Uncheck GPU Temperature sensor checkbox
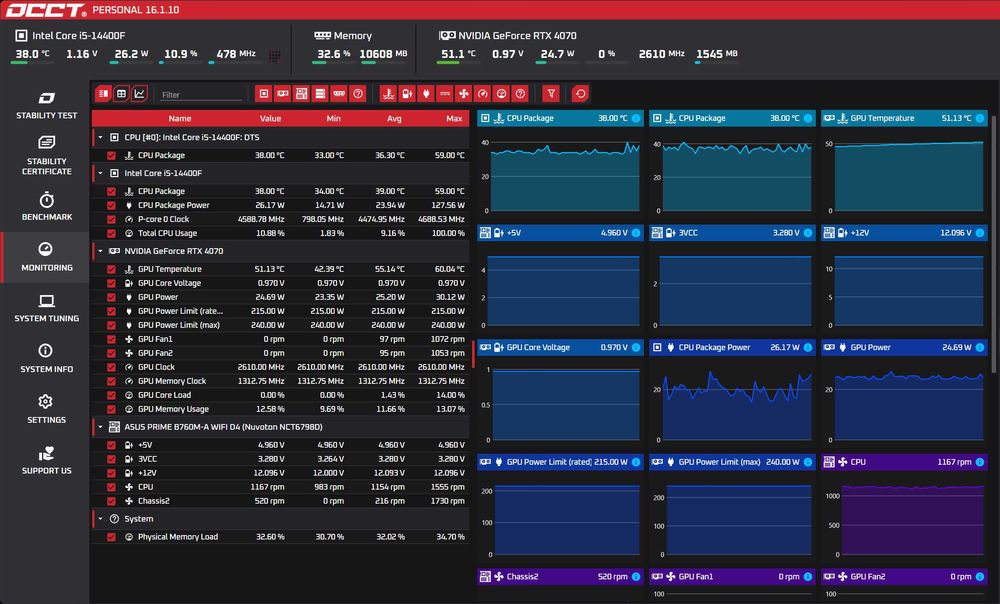 [112, 269]
